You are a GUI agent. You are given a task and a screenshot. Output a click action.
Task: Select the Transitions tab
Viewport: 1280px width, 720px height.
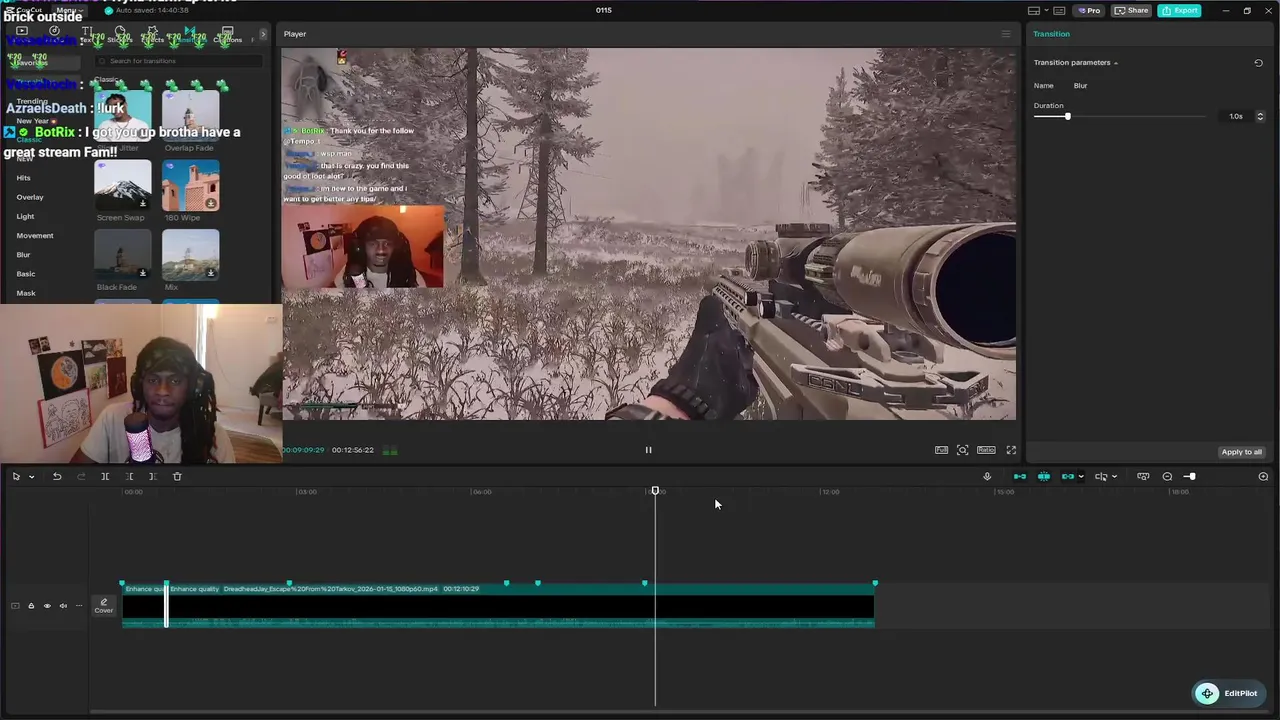pyautogui.click(x=189, y=34)
